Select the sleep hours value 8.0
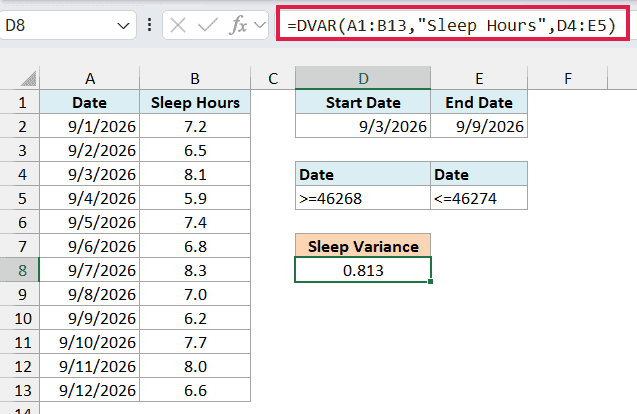The width and height of the screenshot is (637, 414). (x=195, y=366)
